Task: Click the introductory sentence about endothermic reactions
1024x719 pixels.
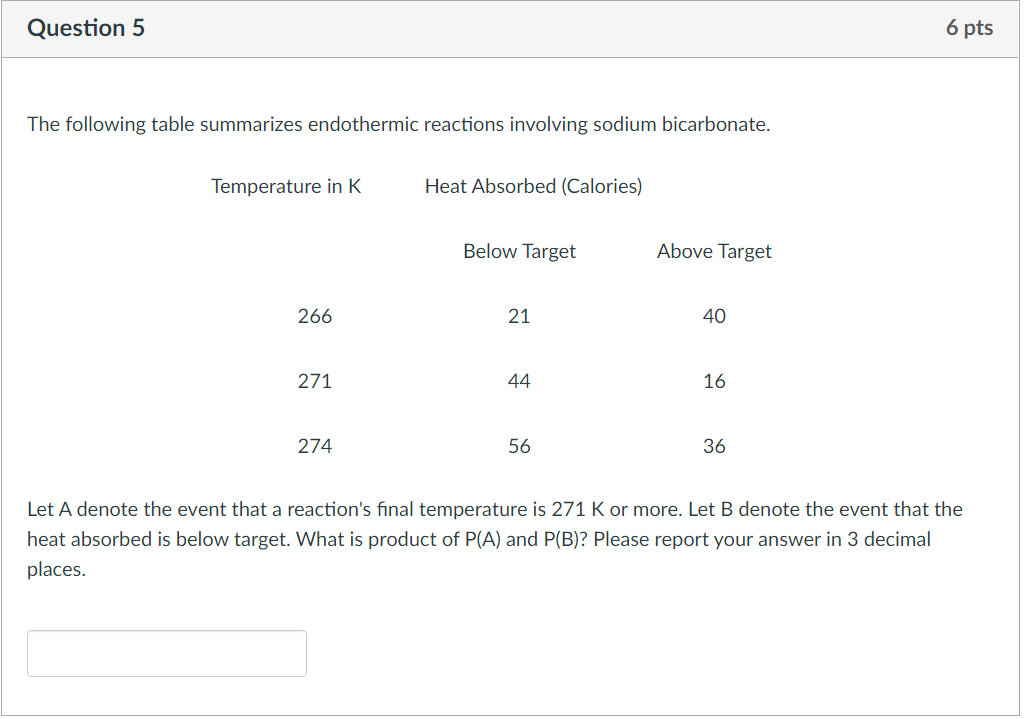Action: tap(400, 124)
